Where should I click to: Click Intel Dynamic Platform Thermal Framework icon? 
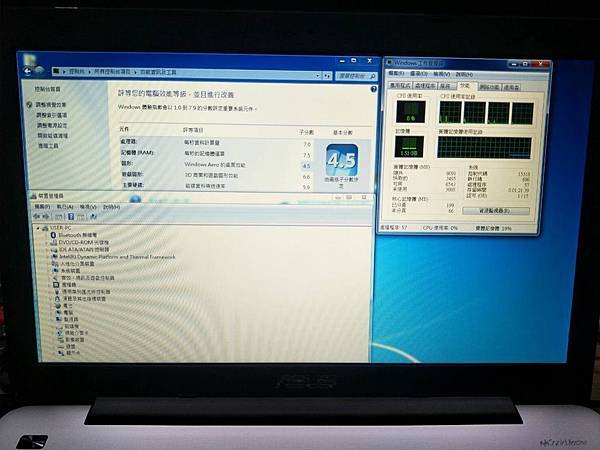coord(55,257)
